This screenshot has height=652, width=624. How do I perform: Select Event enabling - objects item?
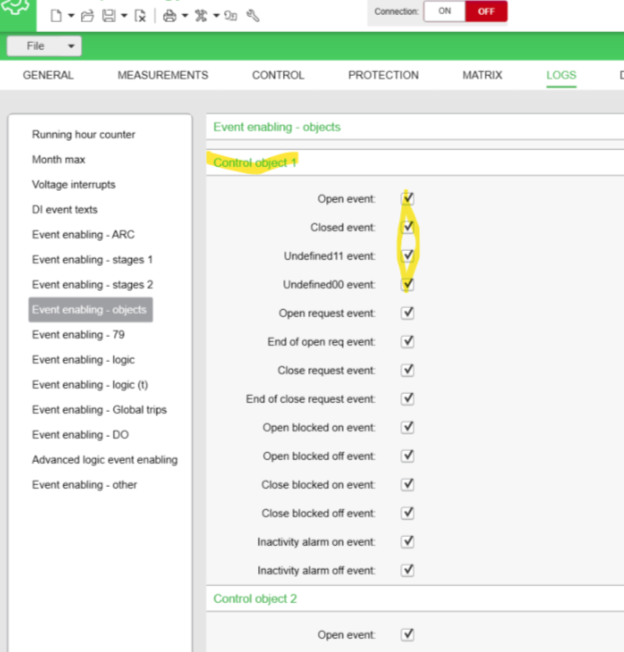(91, 310)
